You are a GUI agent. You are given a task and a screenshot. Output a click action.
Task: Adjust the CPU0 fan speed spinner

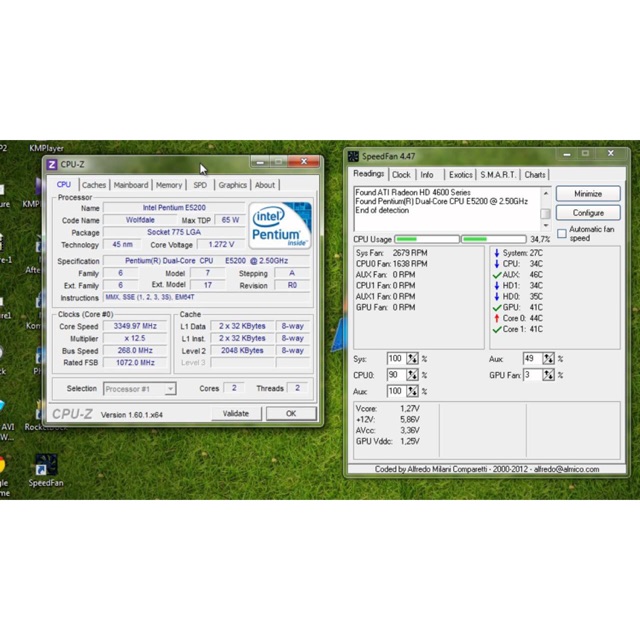tap(412, 375)
